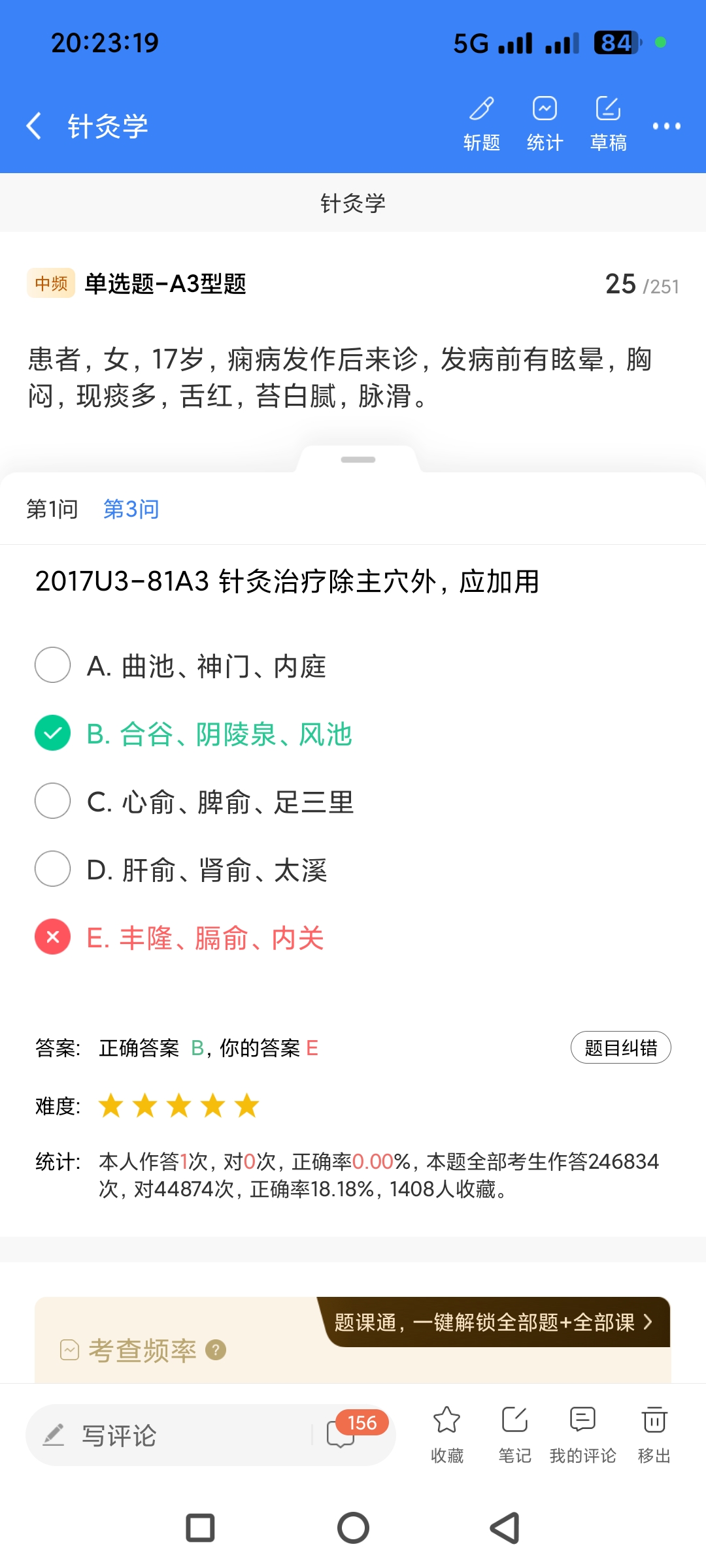Open the three-dot more menu
The height and width of the screenshot is (1568, 706).
pos(666,126)
